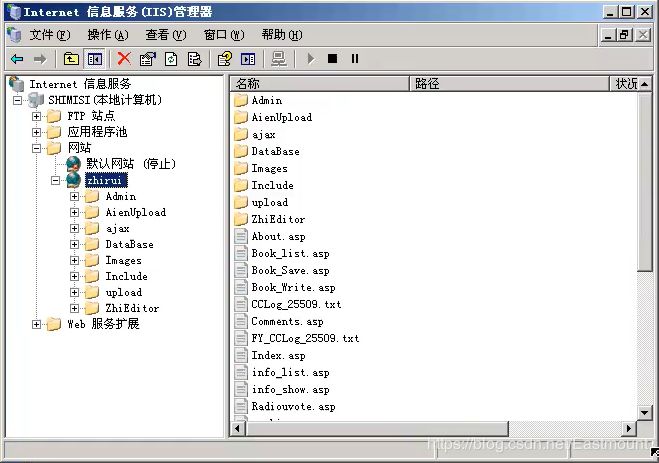This screenshot has height=463, width=659.
Task: Sort by the 名称 column header
Action: 319,84
